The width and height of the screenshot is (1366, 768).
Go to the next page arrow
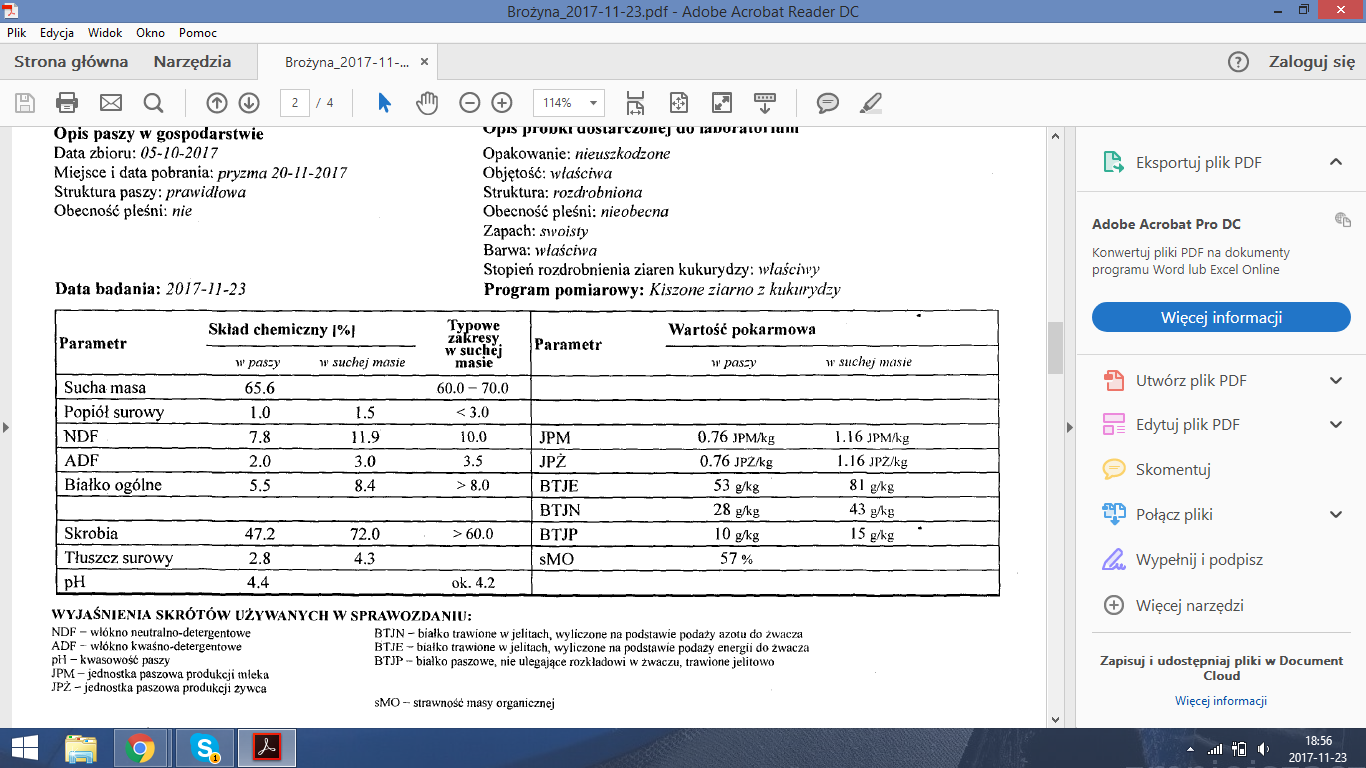click(x=249, y=103)
